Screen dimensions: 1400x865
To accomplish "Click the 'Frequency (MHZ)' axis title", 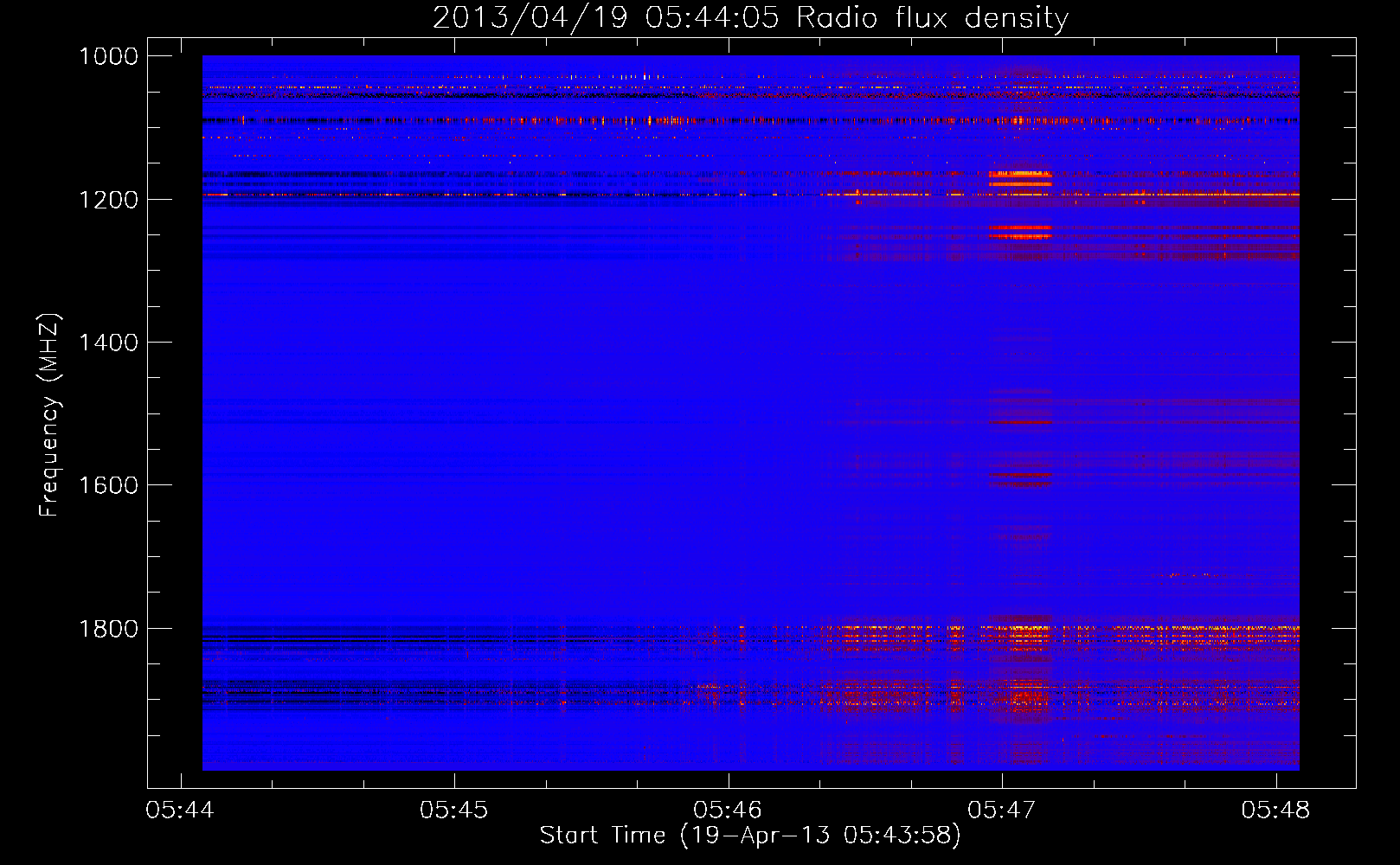I will click(50, 415).
